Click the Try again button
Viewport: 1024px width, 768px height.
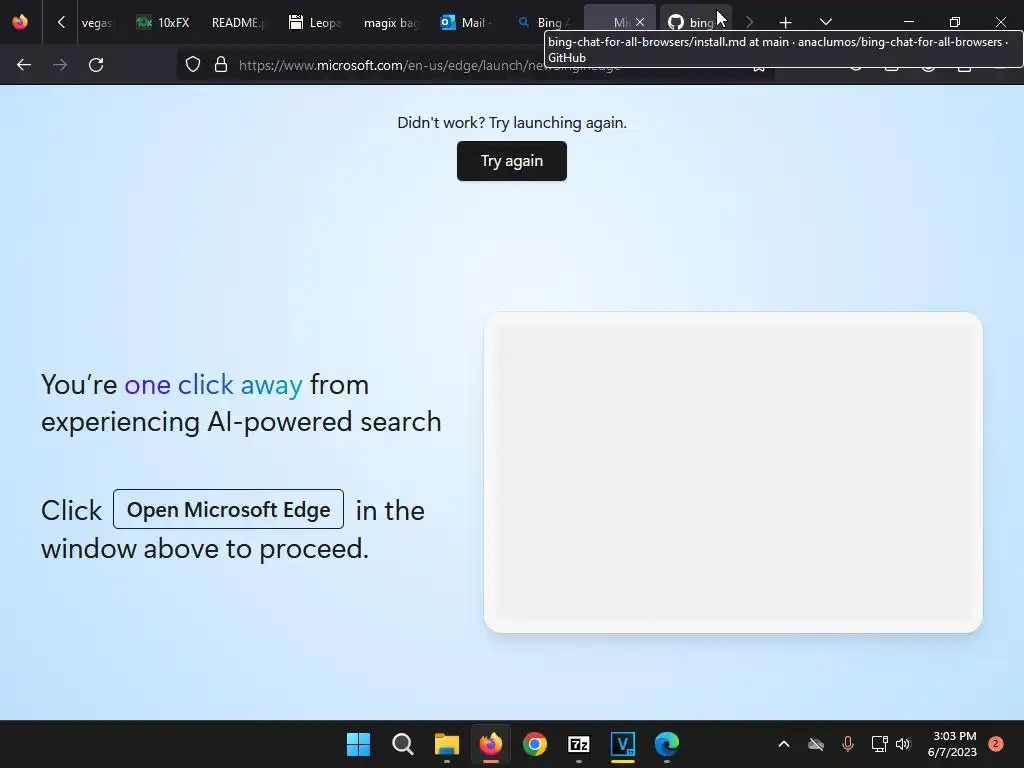click(512, 161)
